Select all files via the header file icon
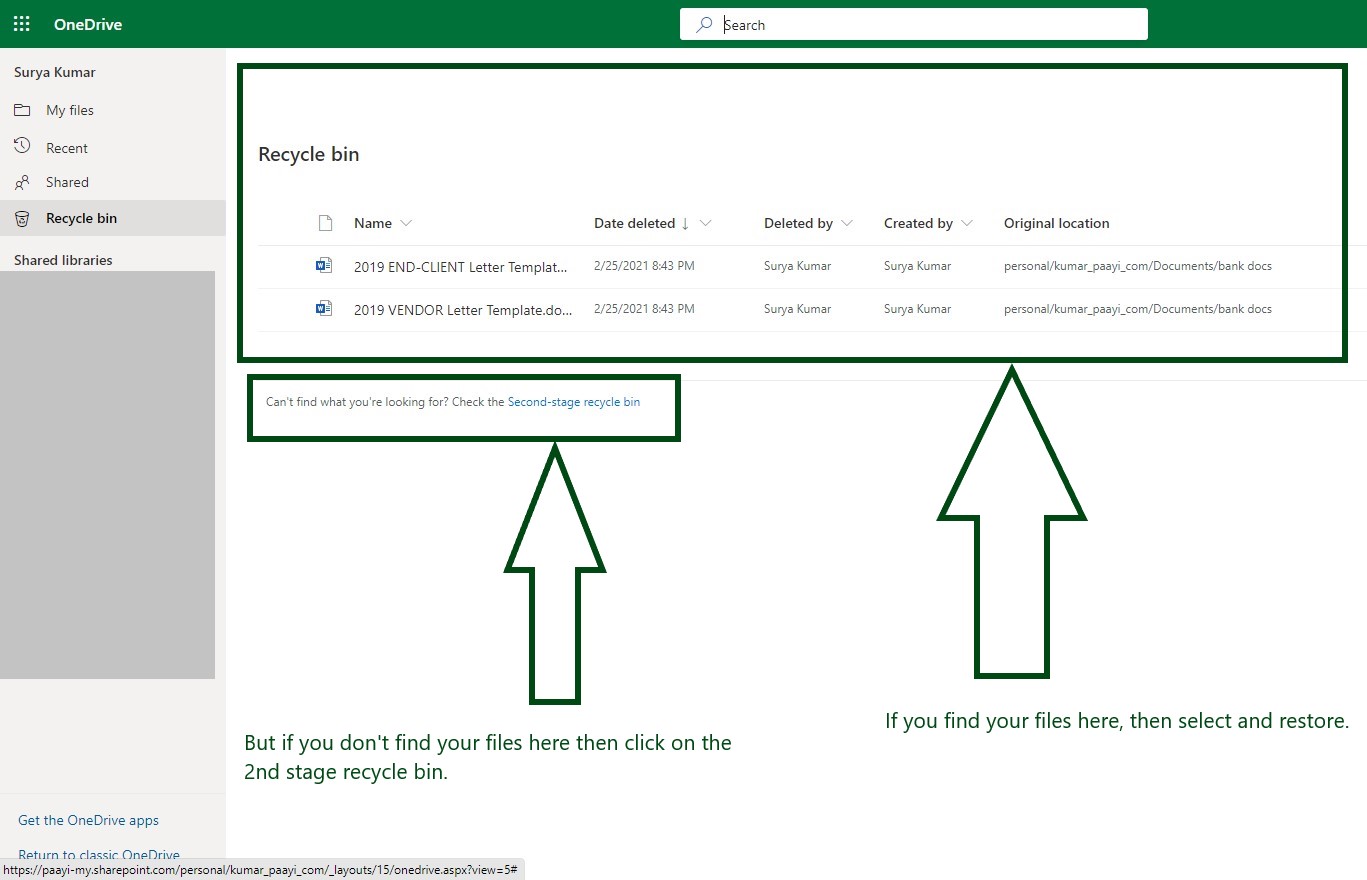This screenshot has height=880, width=1367. click(325, 222)
